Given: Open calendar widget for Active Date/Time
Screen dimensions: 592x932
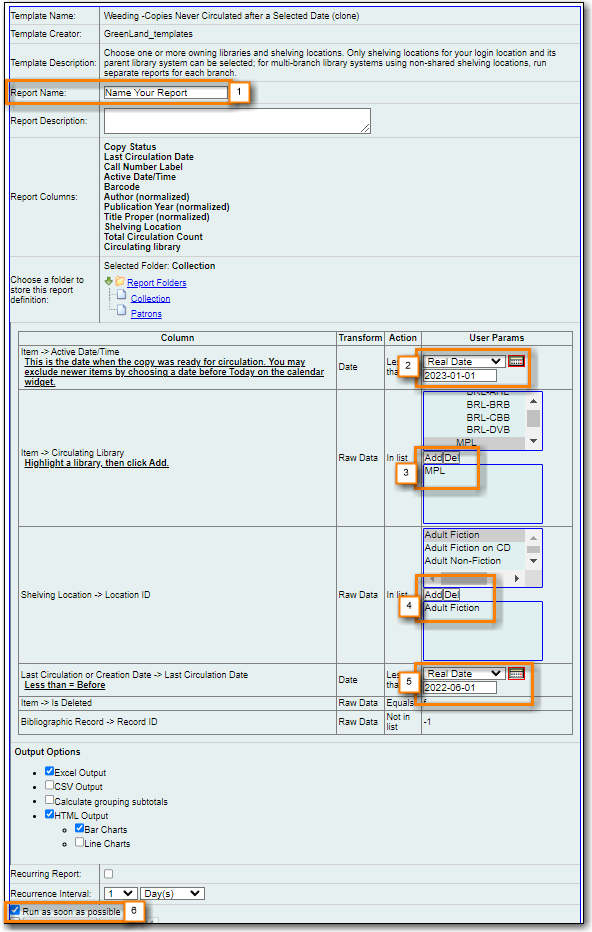Looking at the screenshot, I should [516, 361].
